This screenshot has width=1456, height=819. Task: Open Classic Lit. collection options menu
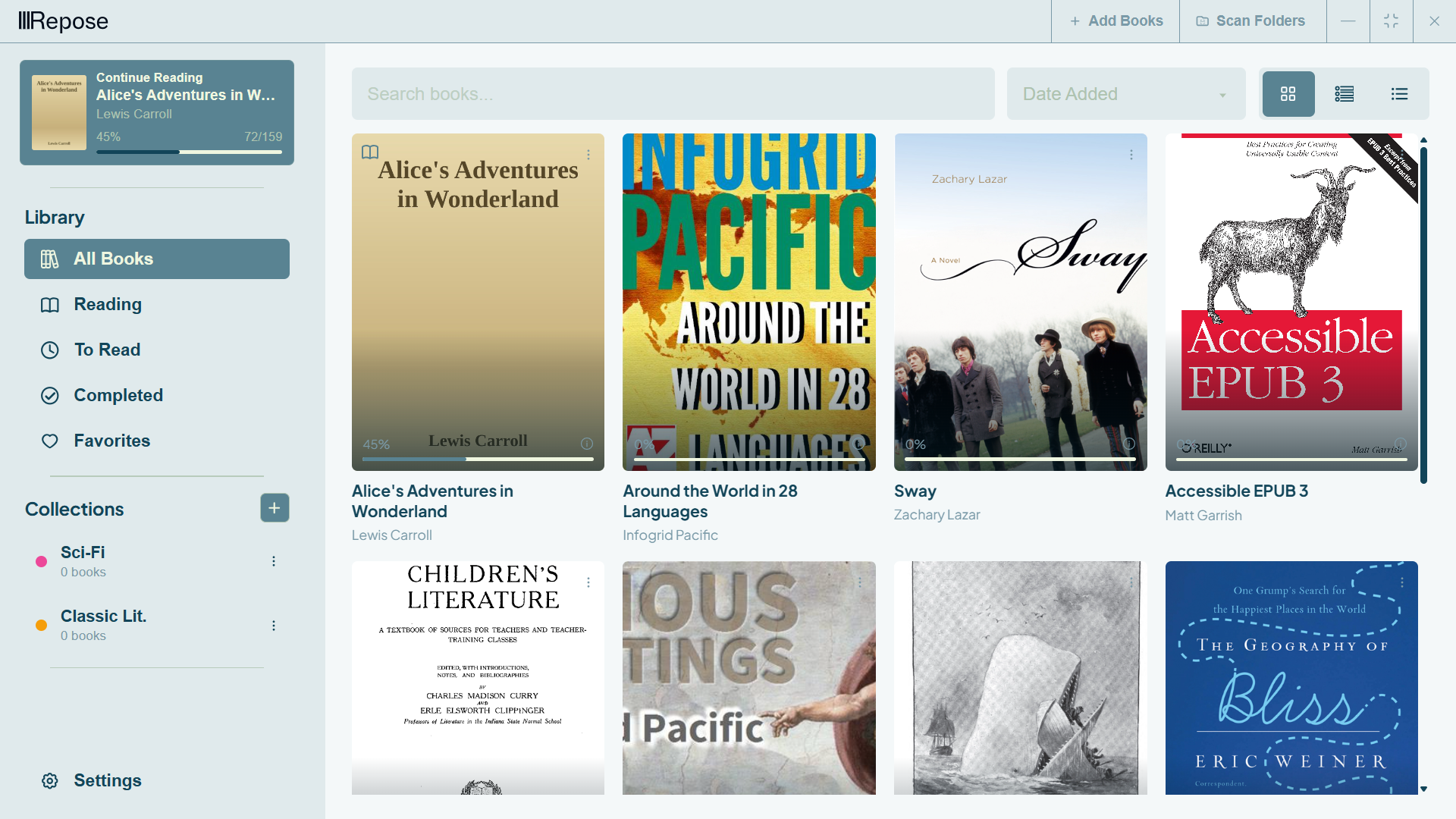[x=274, y=626]
